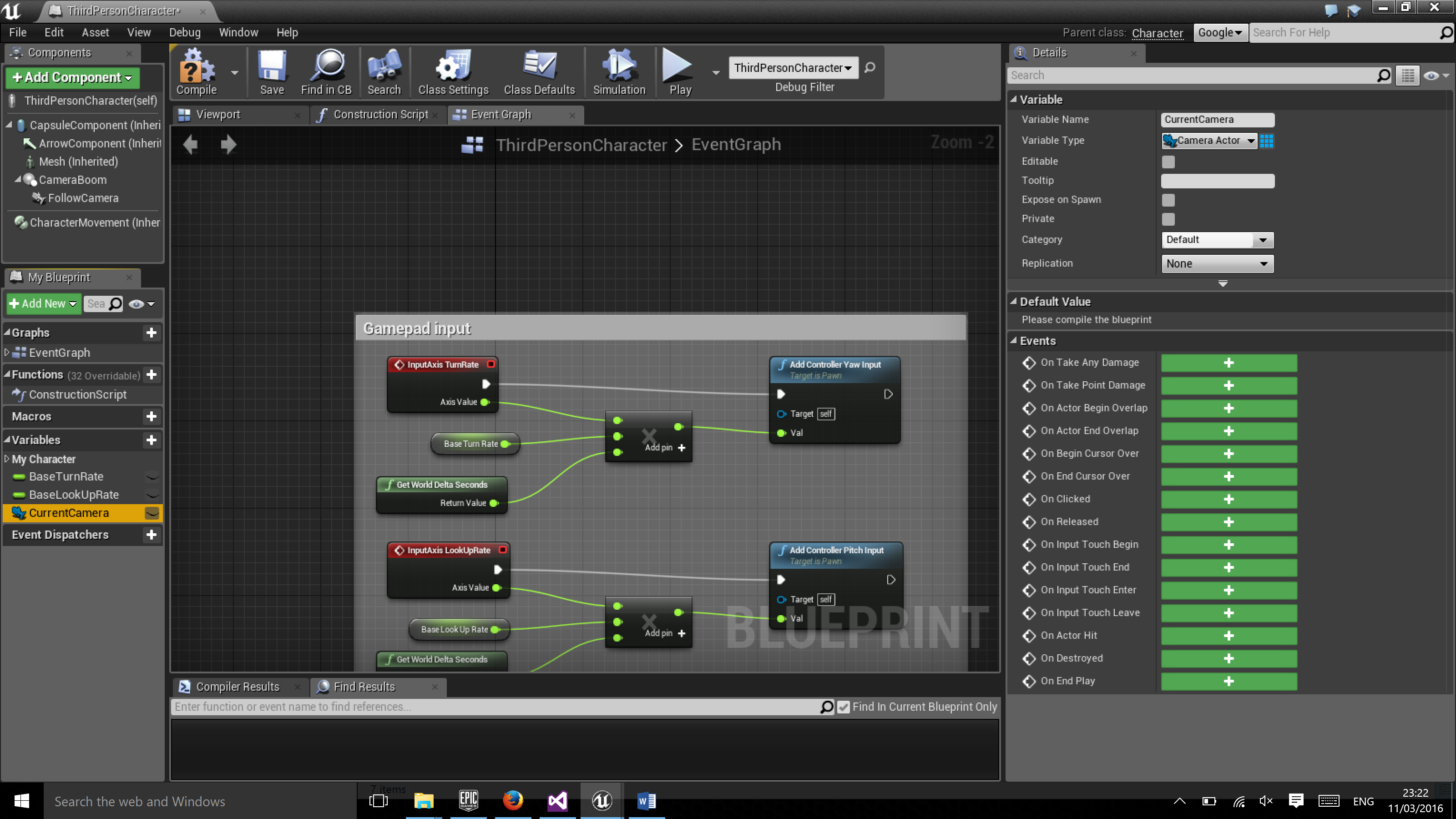
Task: Open the Asset menu
Action: 95,33
